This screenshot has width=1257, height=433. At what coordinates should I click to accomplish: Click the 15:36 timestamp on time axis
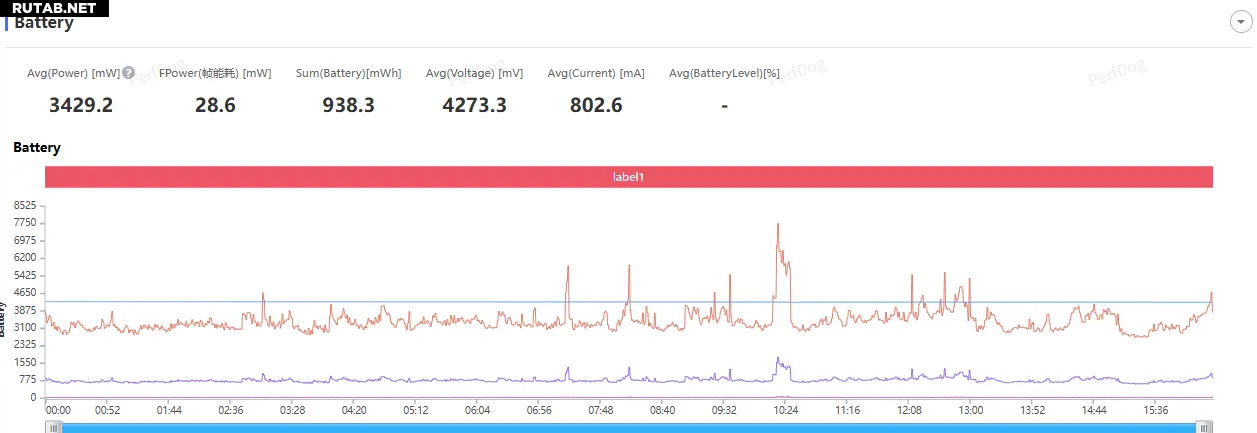pyautogui.click(x=1156, y=410)
